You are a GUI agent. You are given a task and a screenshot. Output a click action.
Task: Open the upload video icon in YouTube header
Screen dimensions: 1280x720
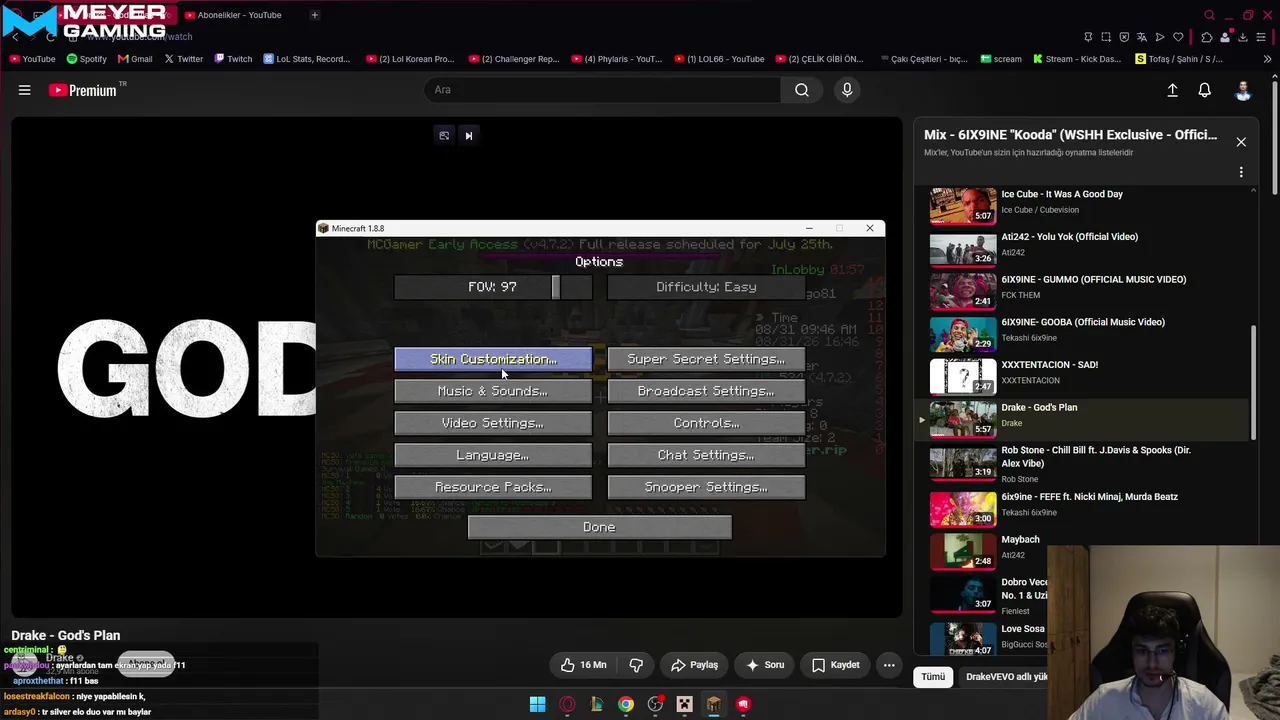pyautogui.click(x=1172, y=90)
